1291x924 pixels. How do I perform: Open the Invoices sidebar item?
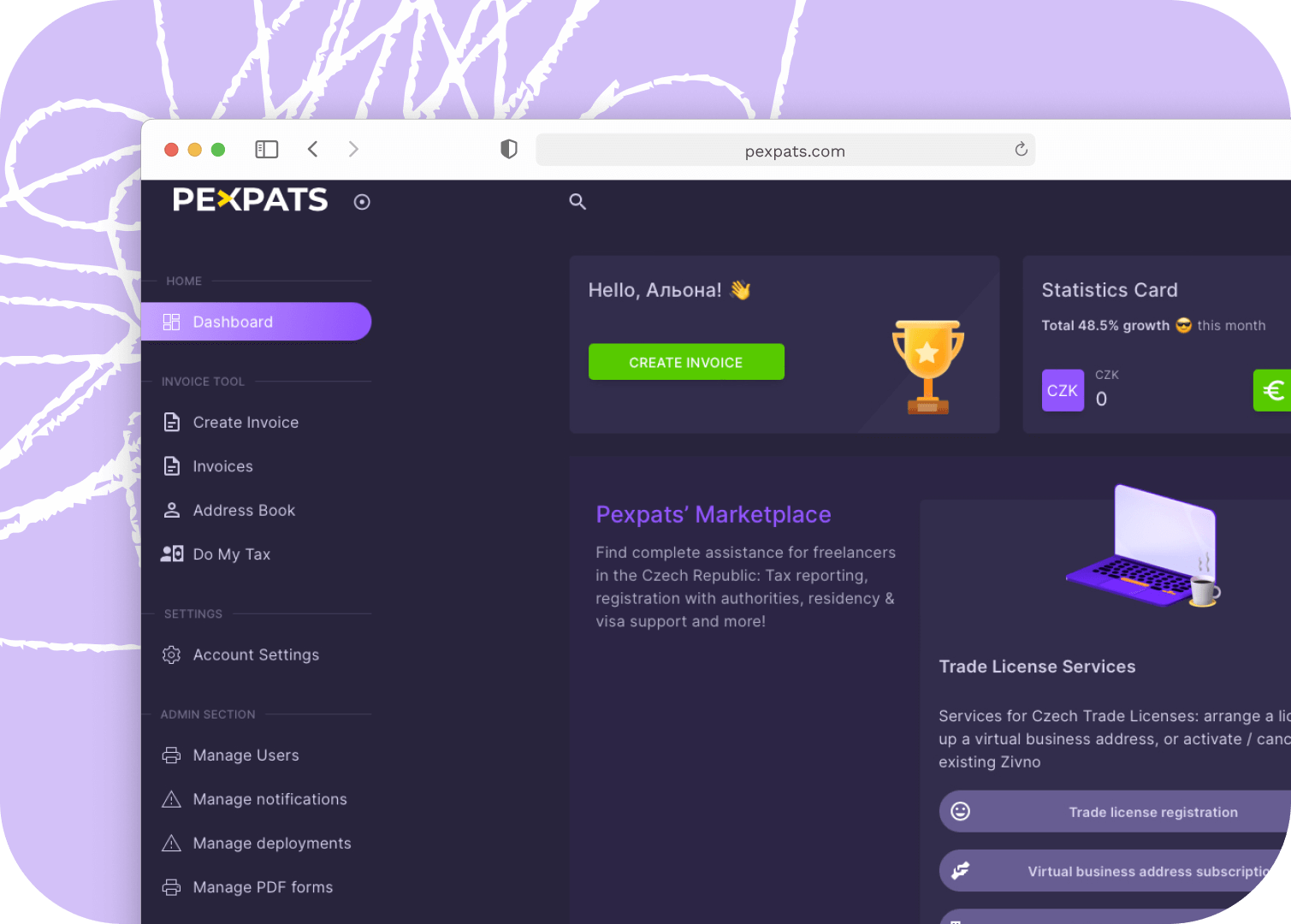tap(256, 466)
